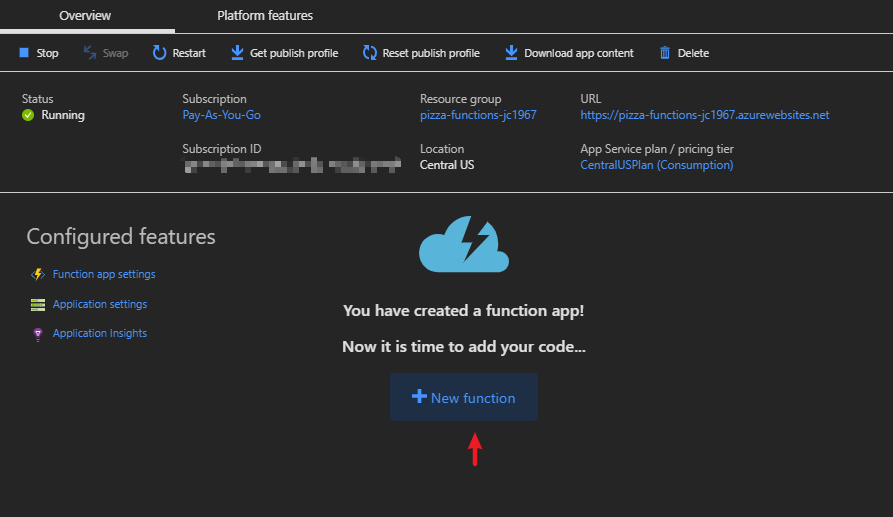Image resolution: width=893 pixels, height=517 pixels.
Task: Open the Pay-As-You-Go subscription link
Action: click(222, 115)
